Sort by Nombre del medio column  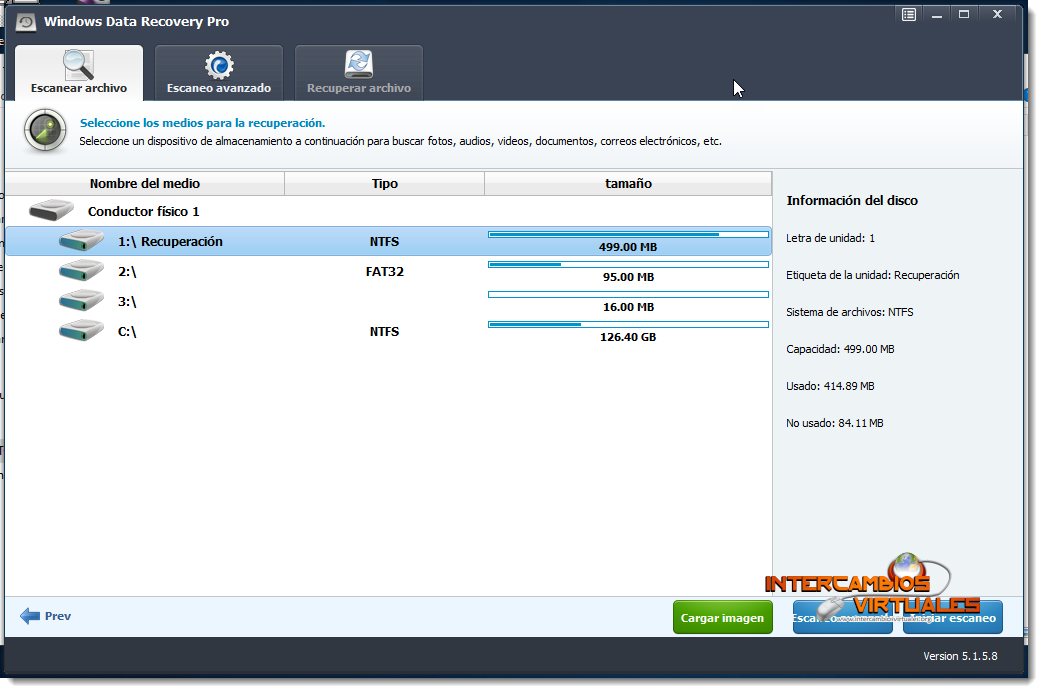tap(145, 184)
